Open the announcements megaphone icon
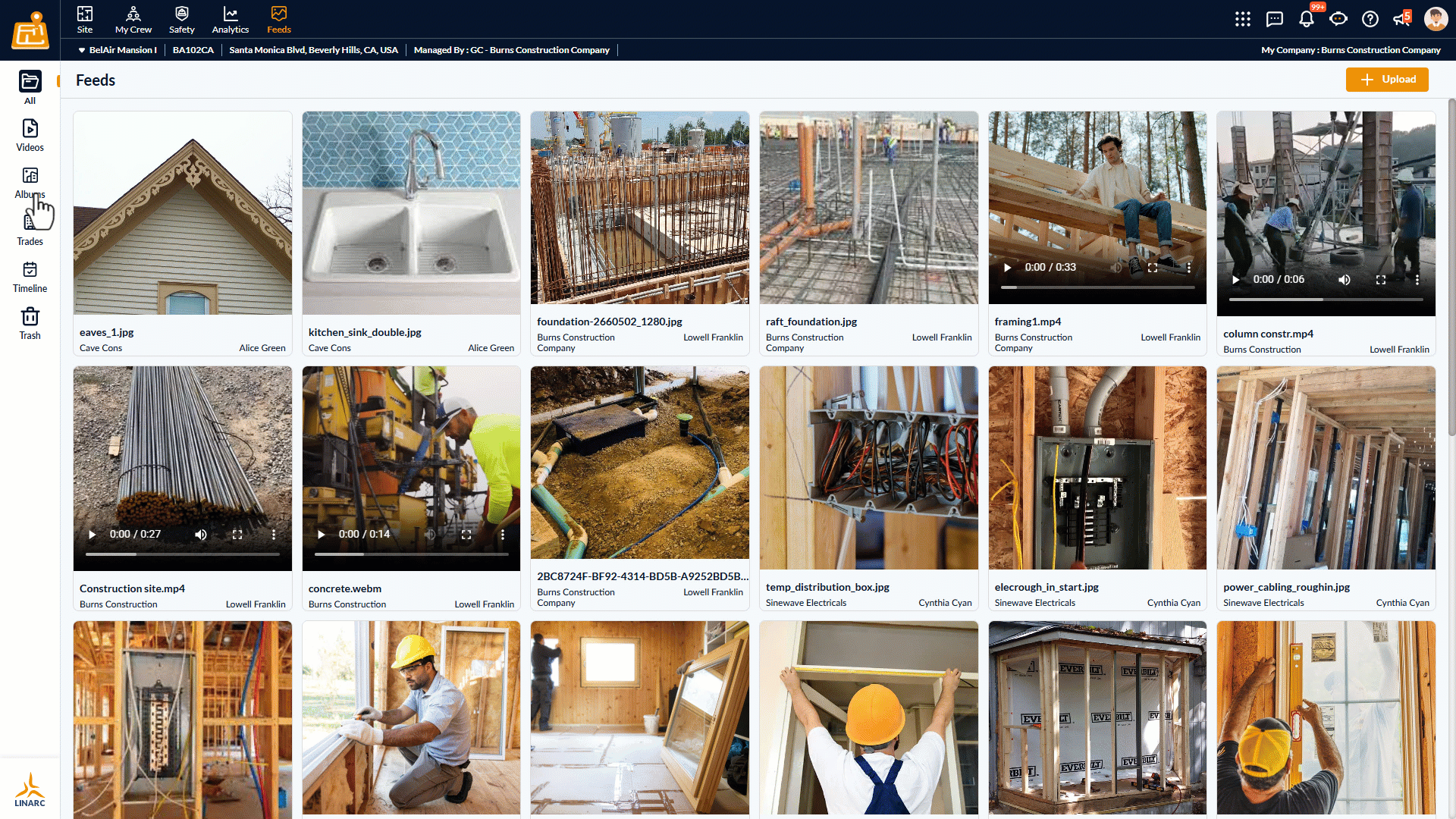 tap(1401, 19)
